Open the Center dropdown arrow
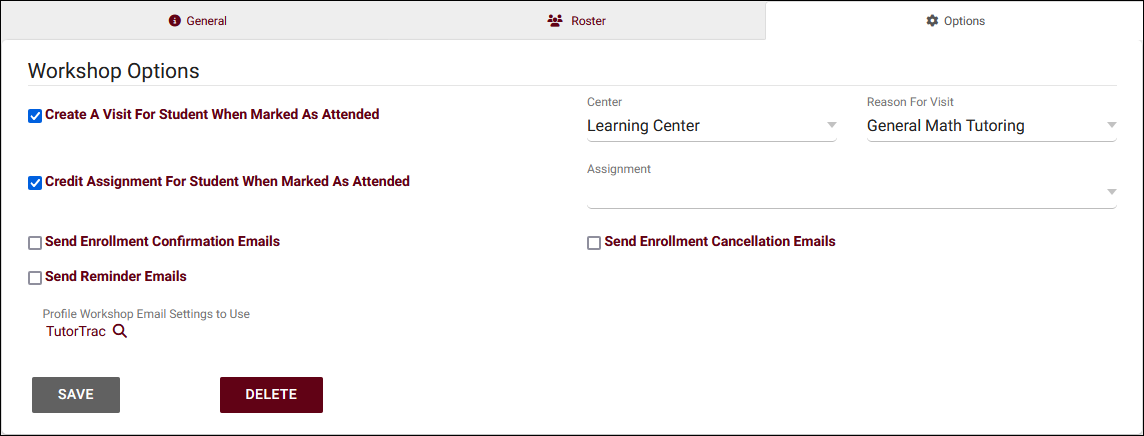This screenshot has width=1144, height=436. point(831,126)
